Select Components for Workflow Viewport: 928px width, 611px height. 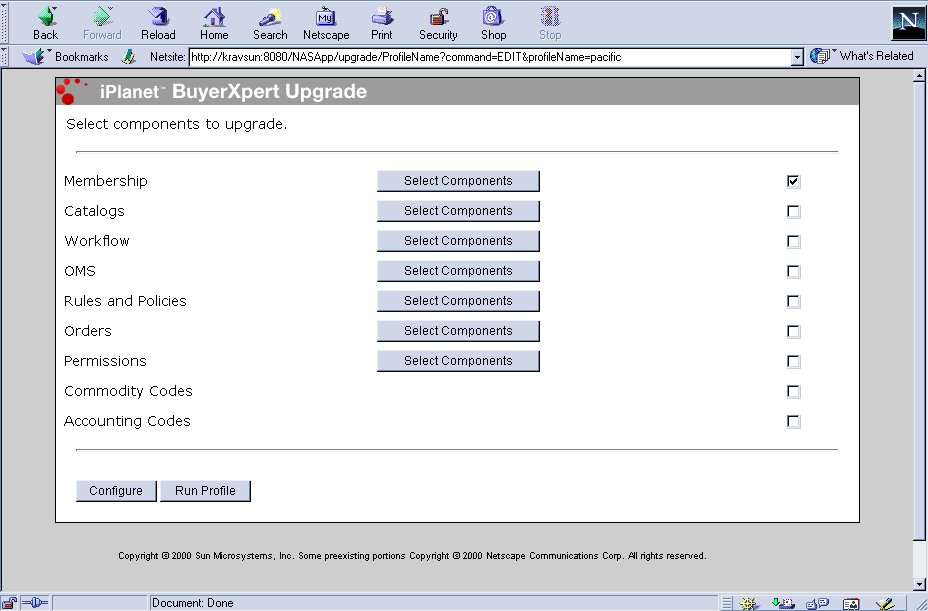[x=458, y=241]
